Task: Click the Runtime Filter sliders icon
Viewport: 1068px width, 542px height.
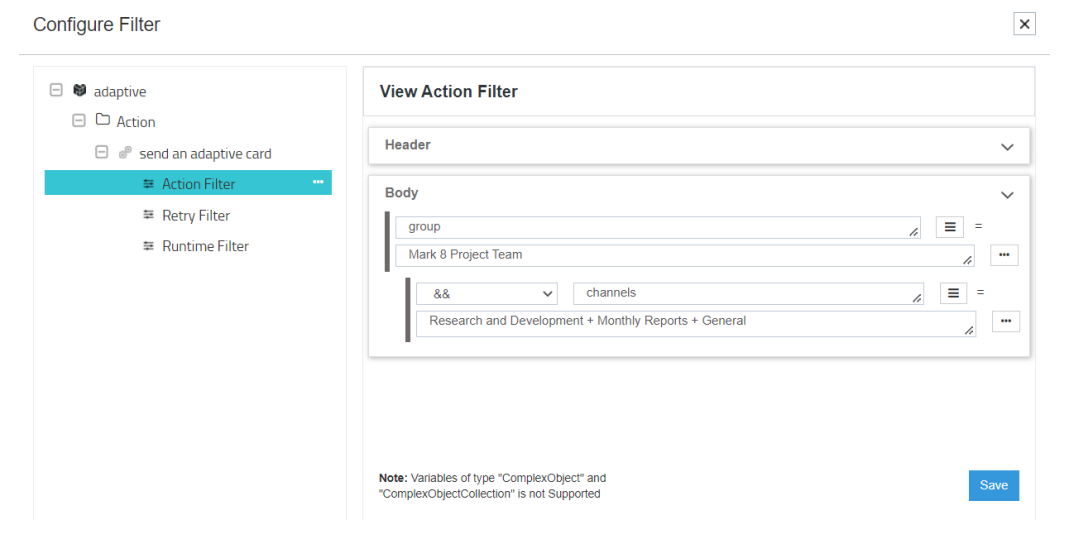Action: click(149, 246)
